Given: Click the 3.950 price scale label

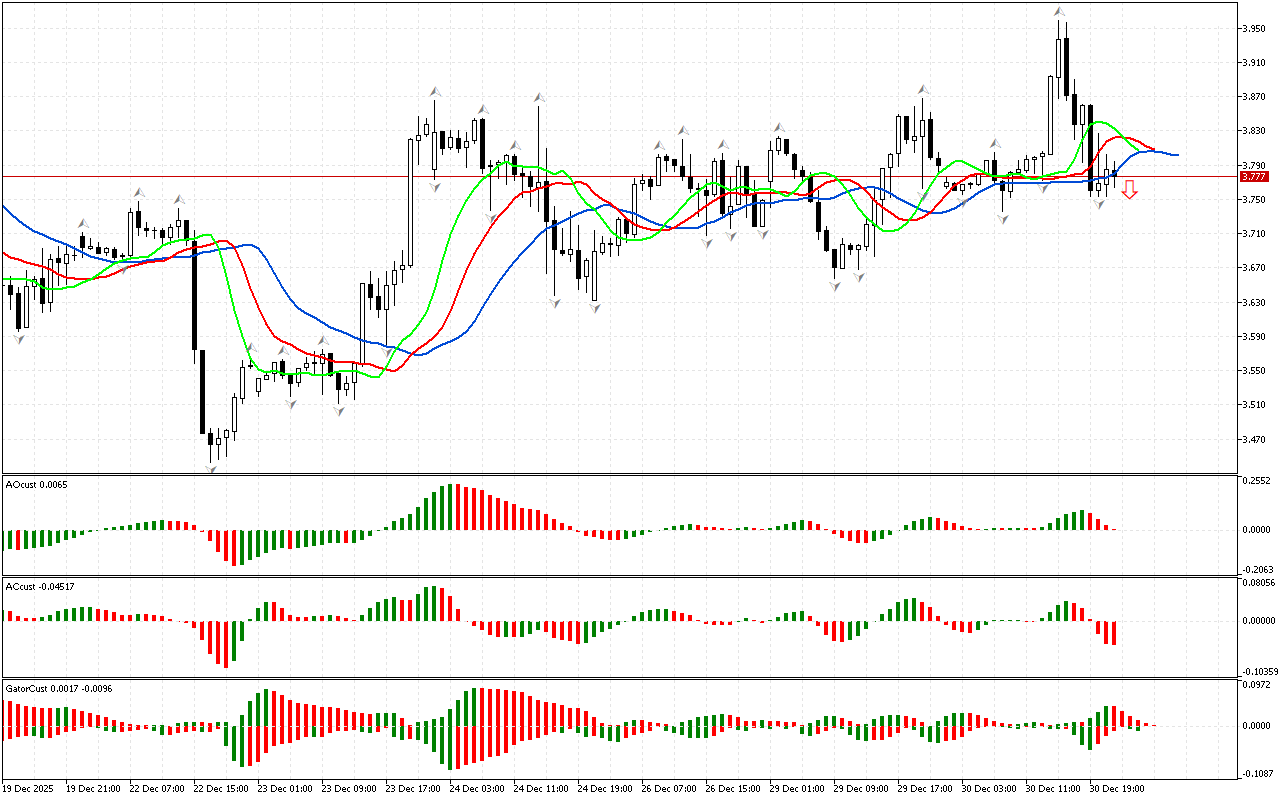Looking at the screenshot, I should [x=1253, y=29].
